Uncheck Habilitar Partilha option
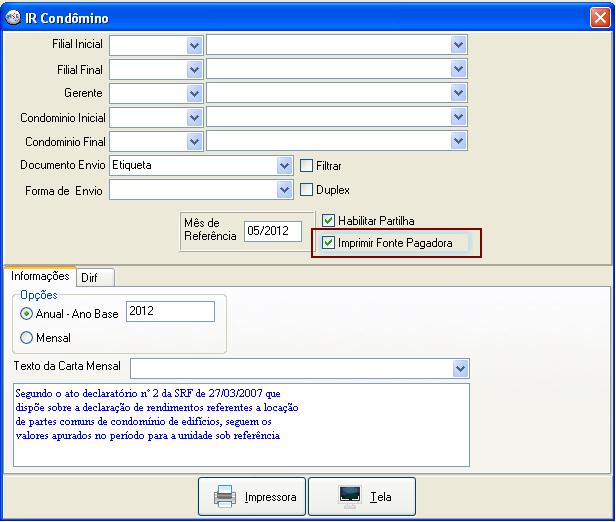This screenshot has height=522, width=616. [x=328, y=220]
